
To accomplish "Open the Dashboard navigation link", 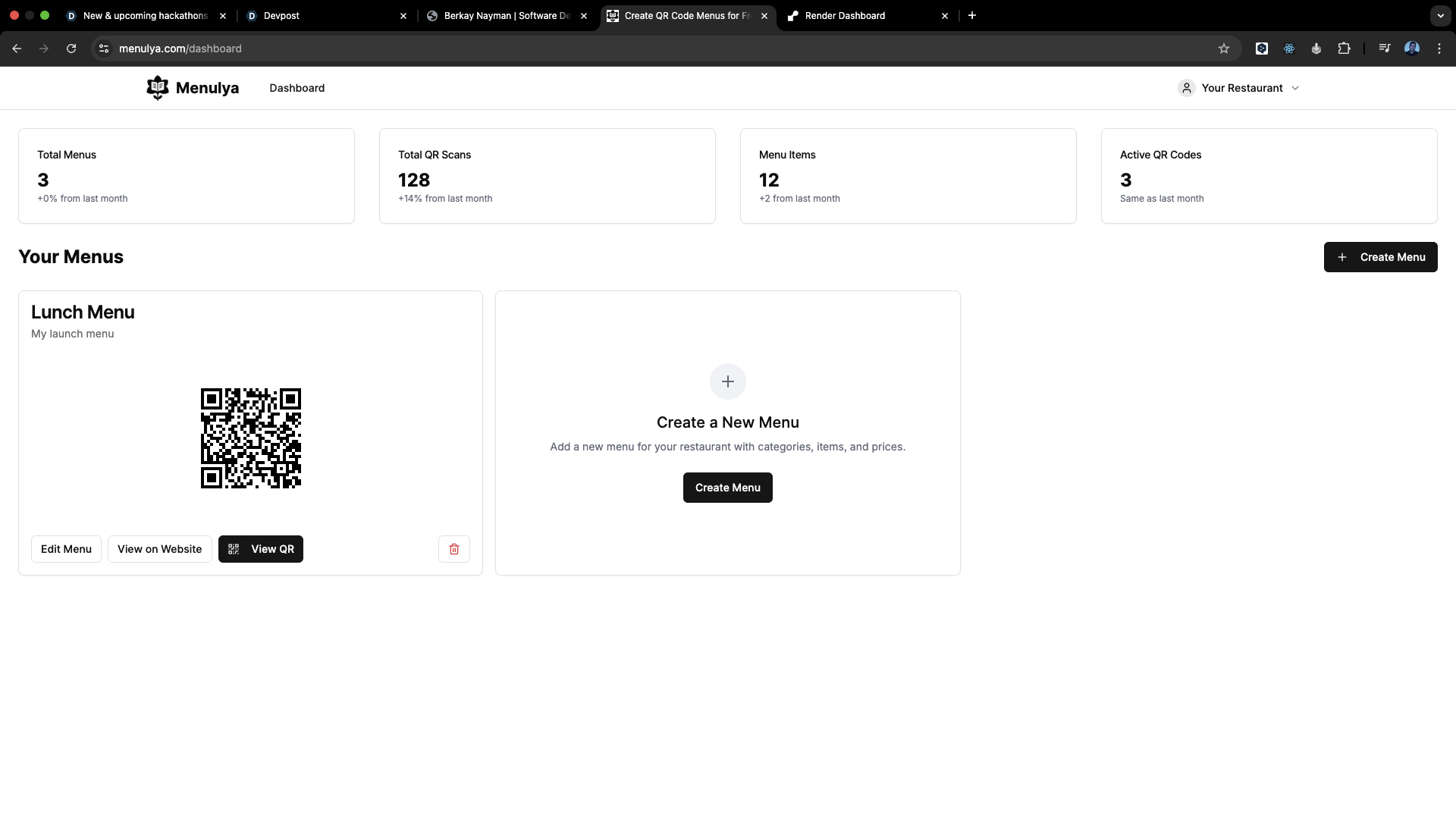I will (297, 88).
